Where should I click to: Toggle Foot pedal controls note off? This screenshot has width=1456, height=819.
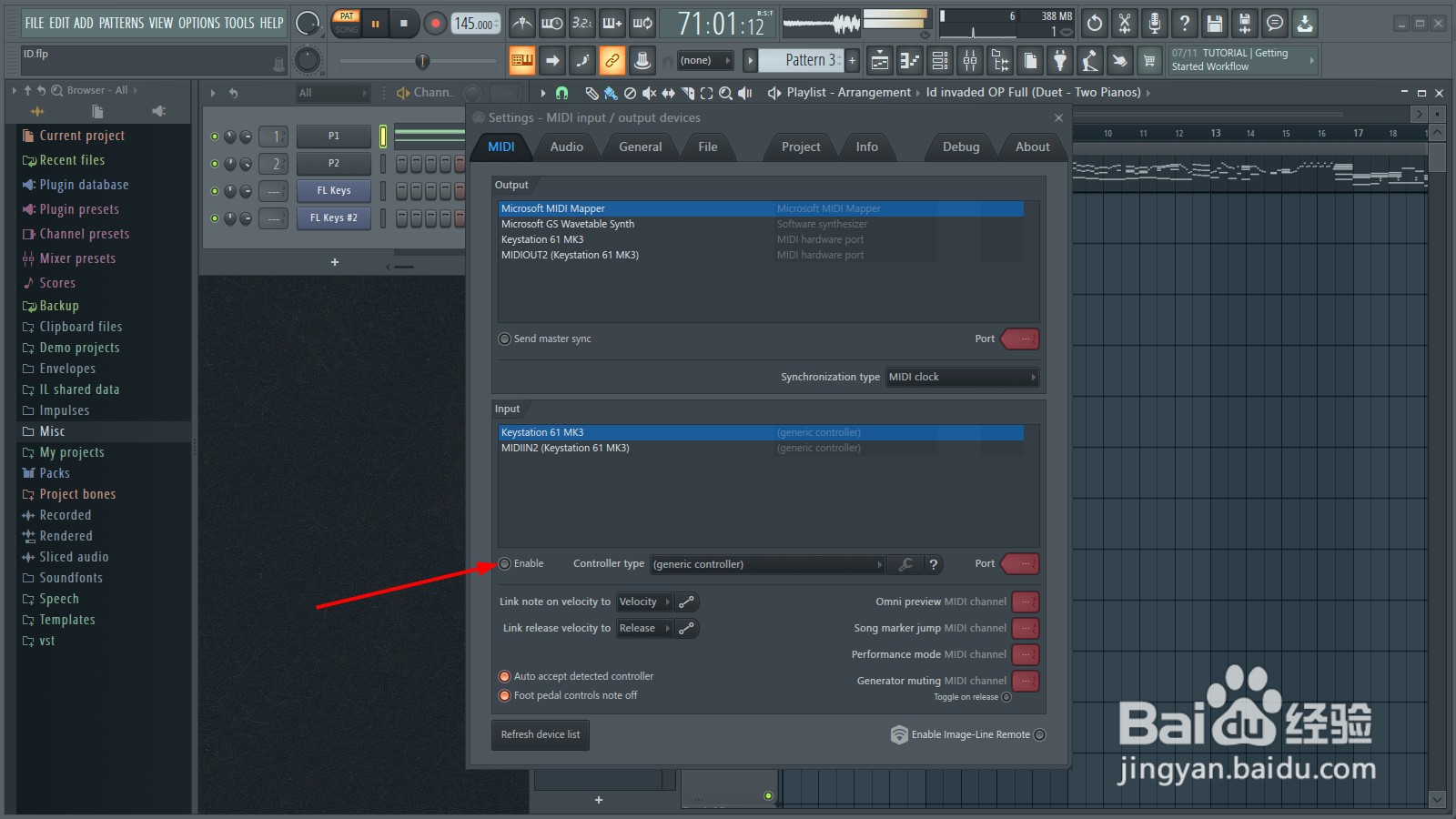[505, 695]
